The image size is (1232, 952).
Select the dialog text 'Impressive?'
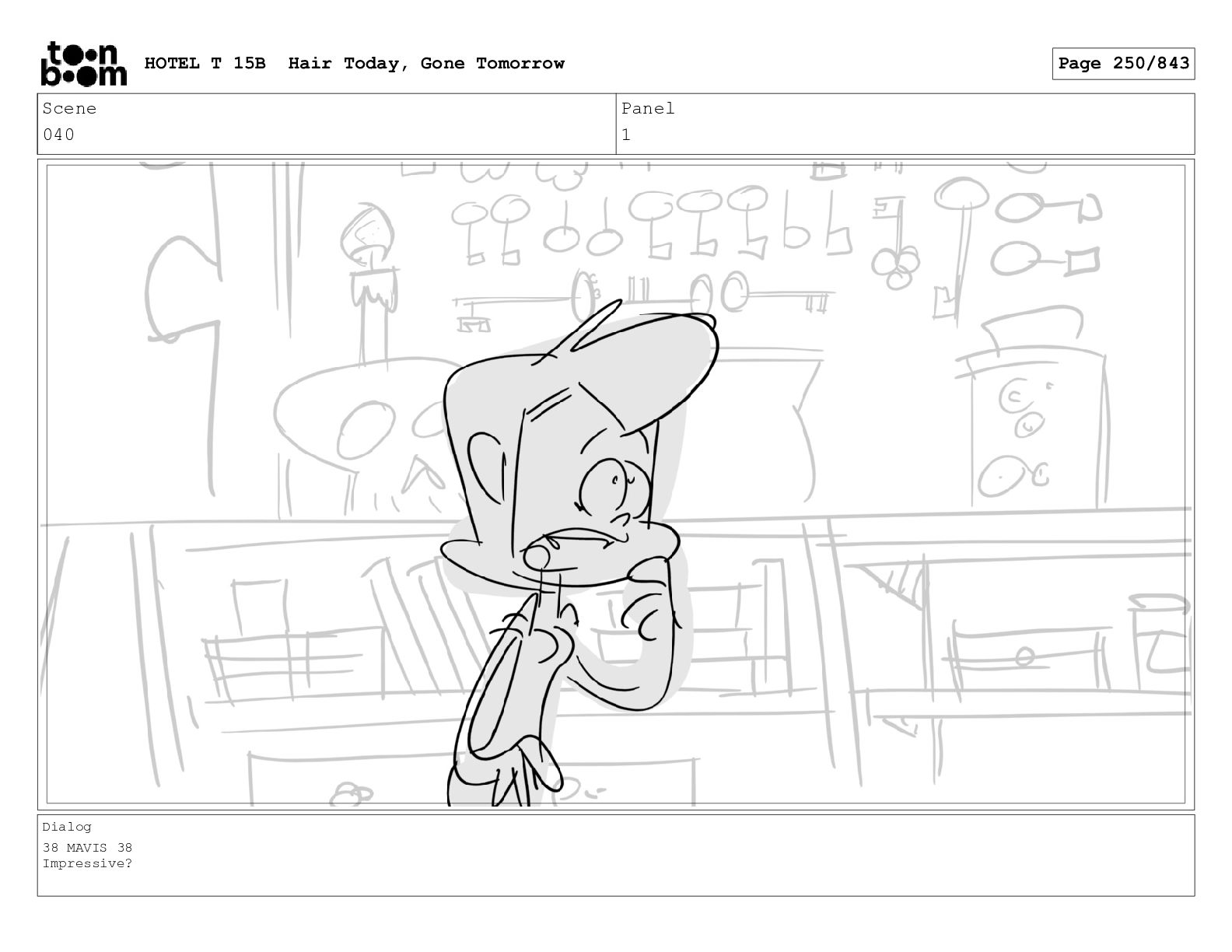pyautogui.click(x=87, y=863)
